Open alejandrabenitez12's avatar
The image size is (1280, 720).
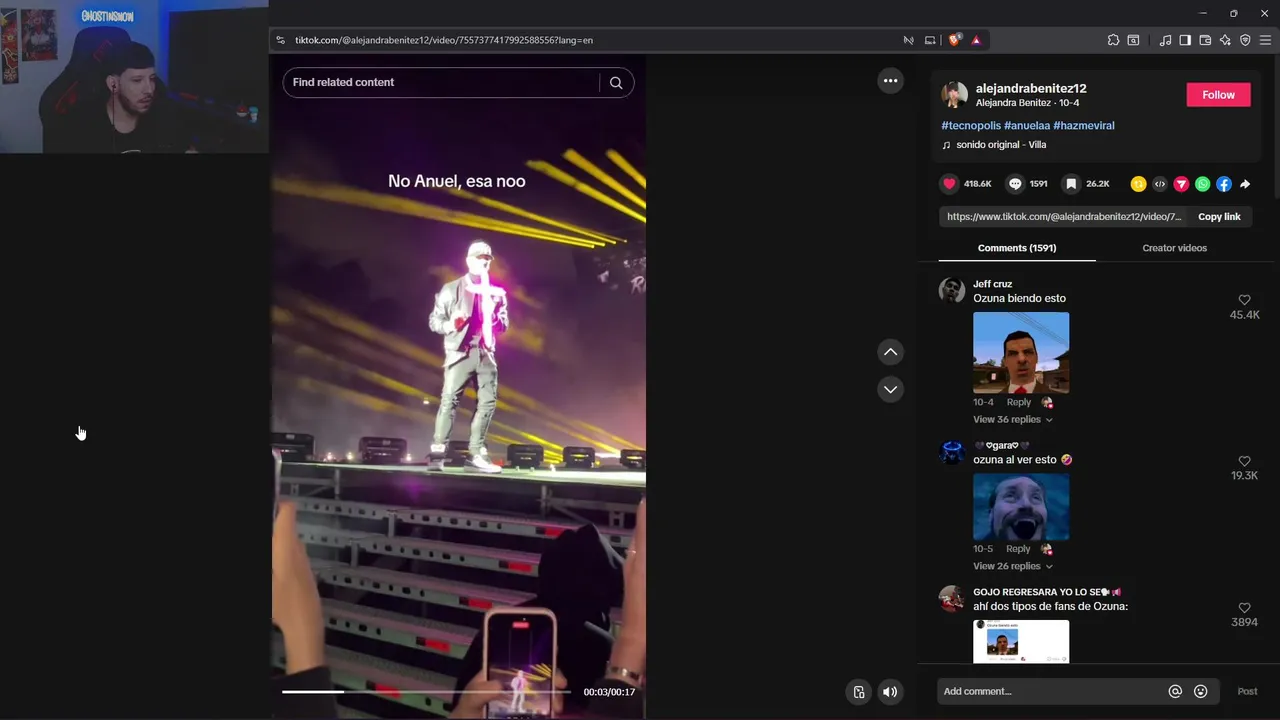click(x=954, y=95)
